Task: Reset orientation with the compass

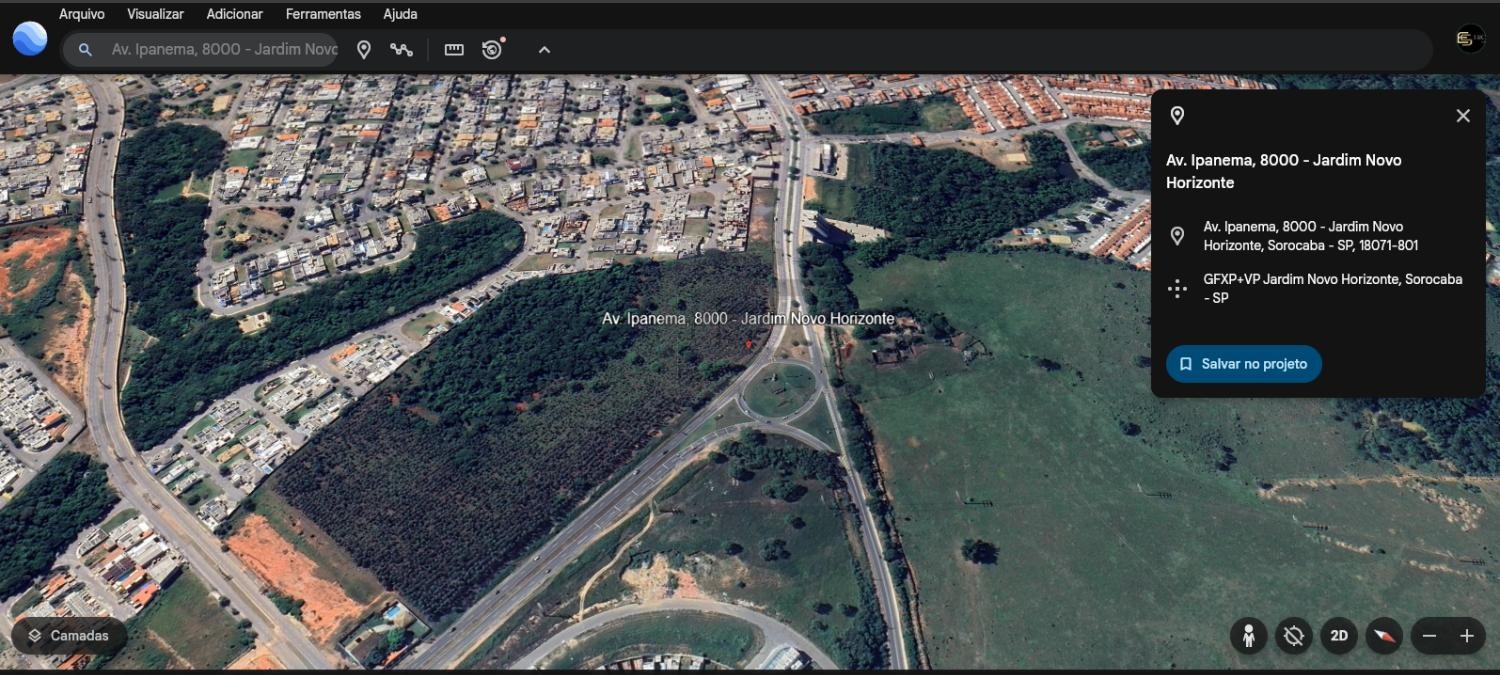Action: pos(1384,636)
